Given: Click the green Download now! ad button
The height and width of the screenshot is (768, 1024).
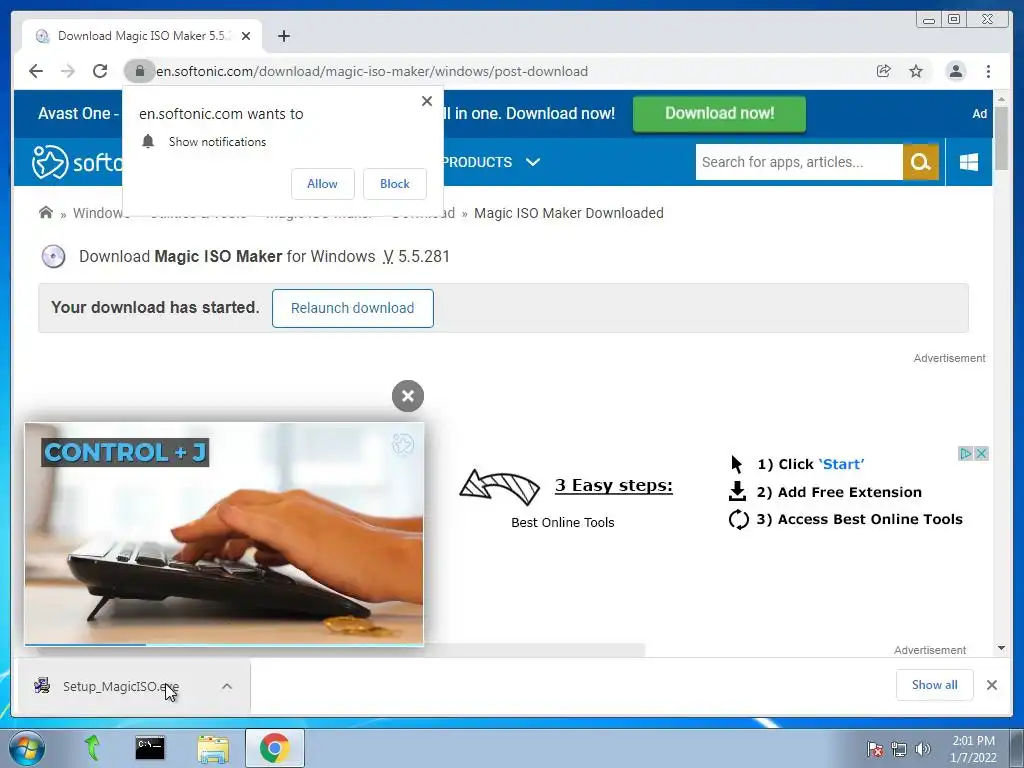Looking at the screenshot, I should pyautogui.click(x=719, y=114).
